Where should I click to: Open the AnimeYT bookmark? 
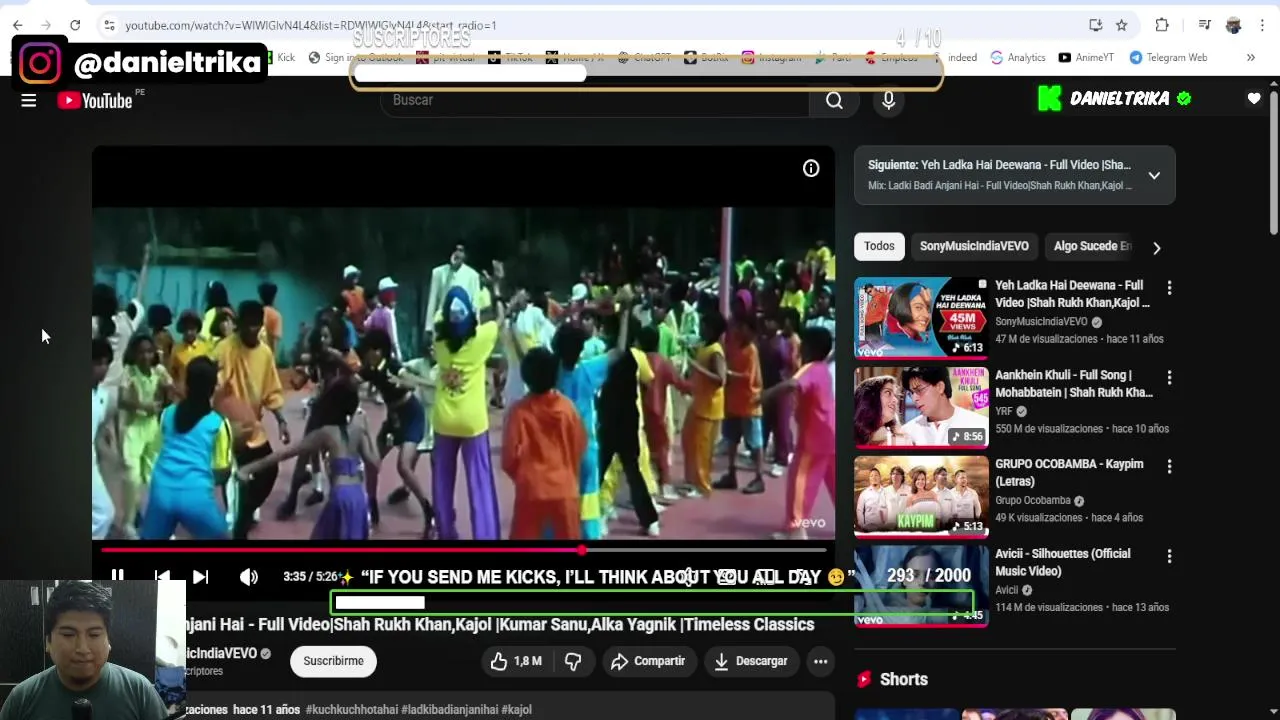pos(1086,58)
